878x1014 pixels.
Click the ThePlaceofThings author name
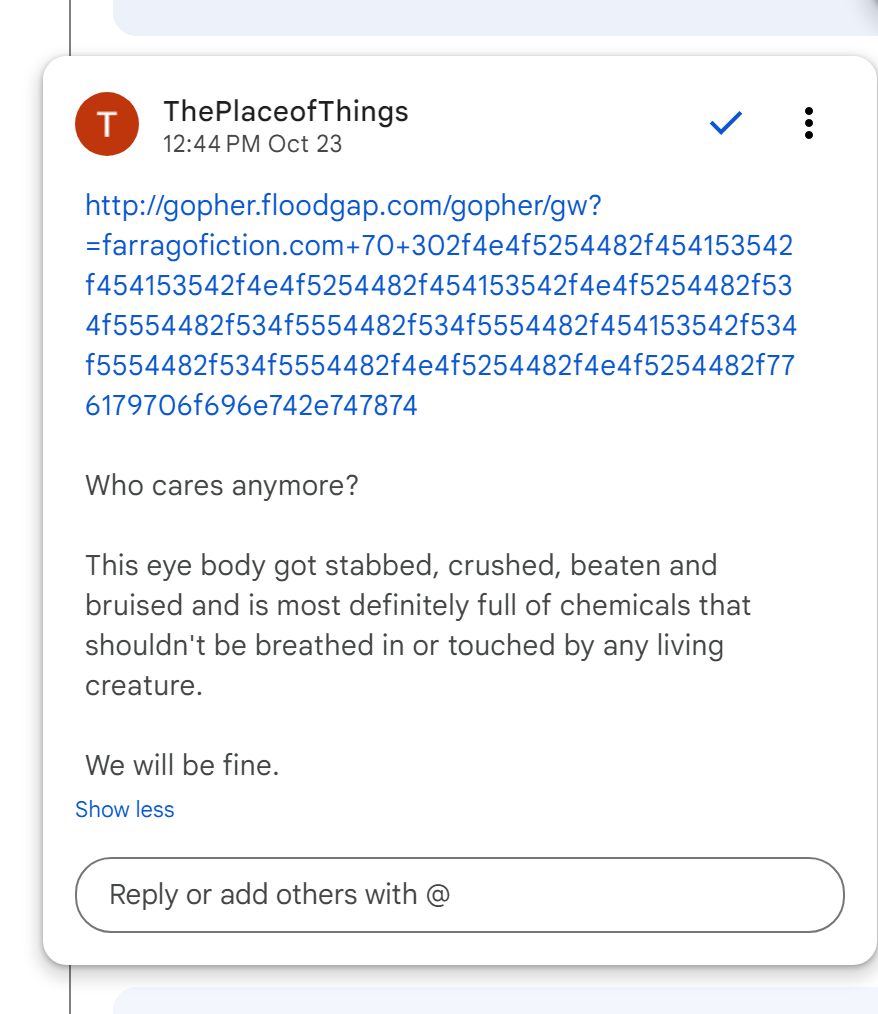tap(285, 111)
